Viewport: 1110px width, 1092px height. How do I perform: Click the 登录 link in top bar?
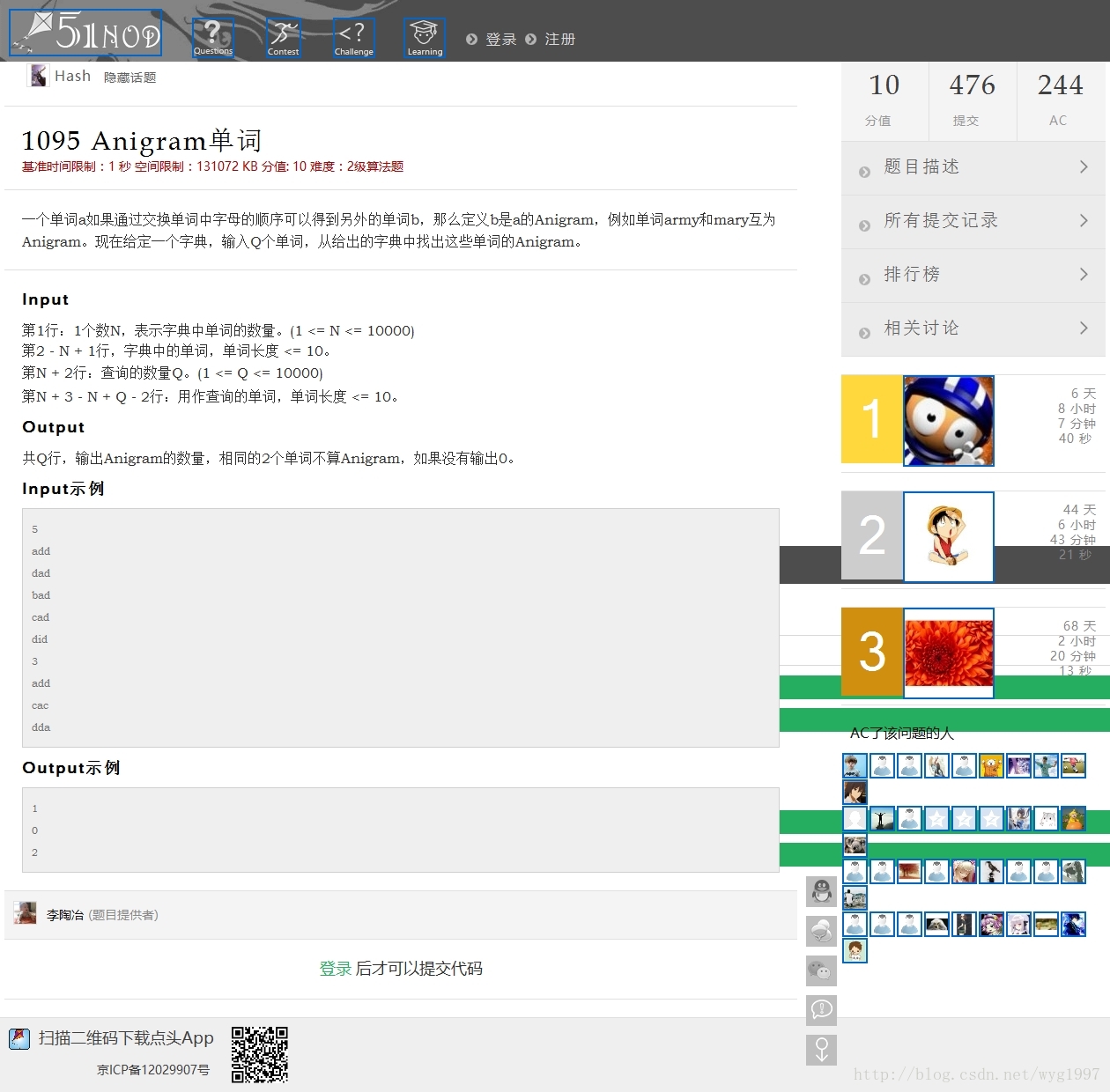pos(501,40)
